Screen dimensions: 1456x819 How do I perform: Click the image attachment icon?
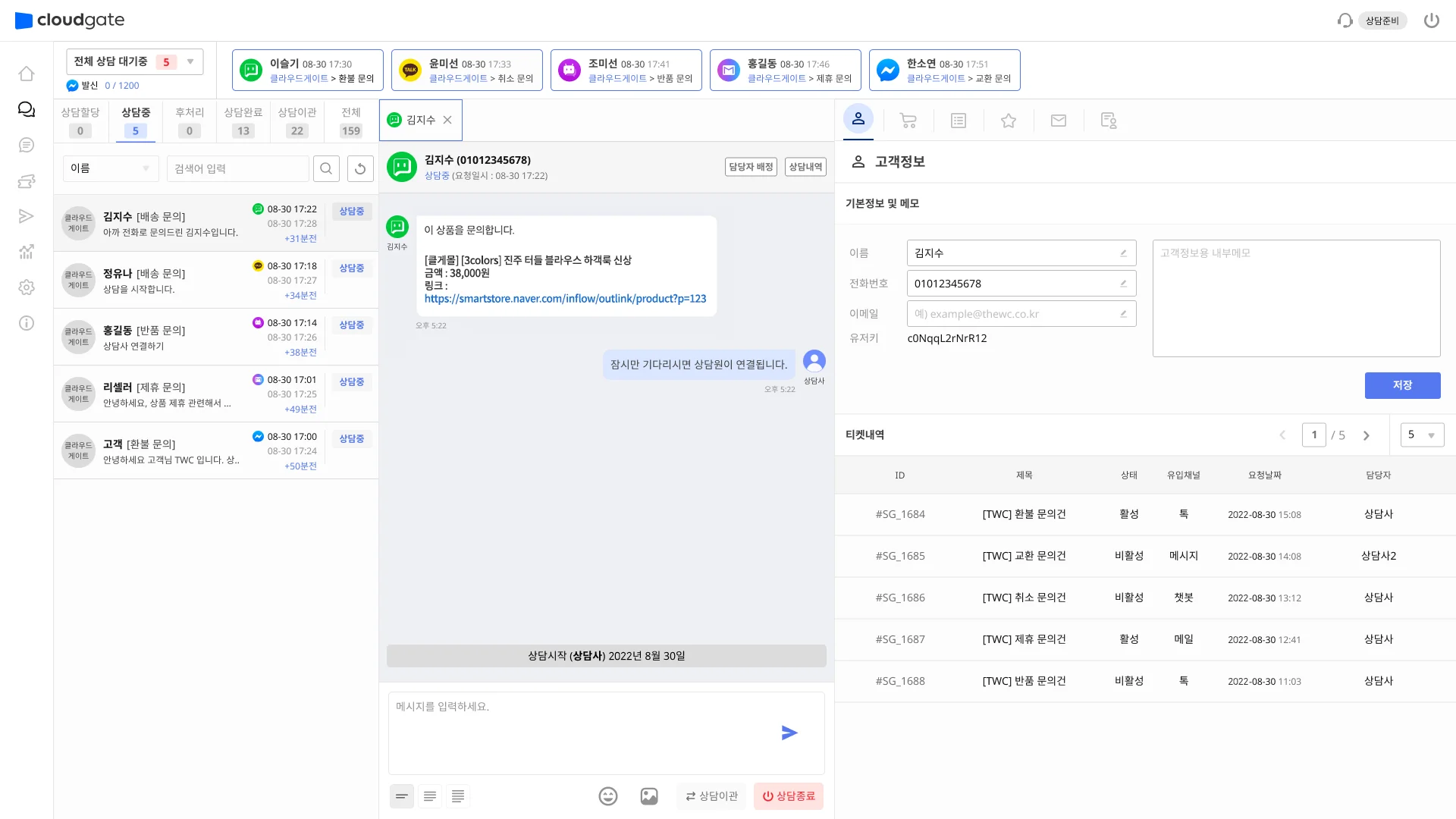click(x=648, y=796)
